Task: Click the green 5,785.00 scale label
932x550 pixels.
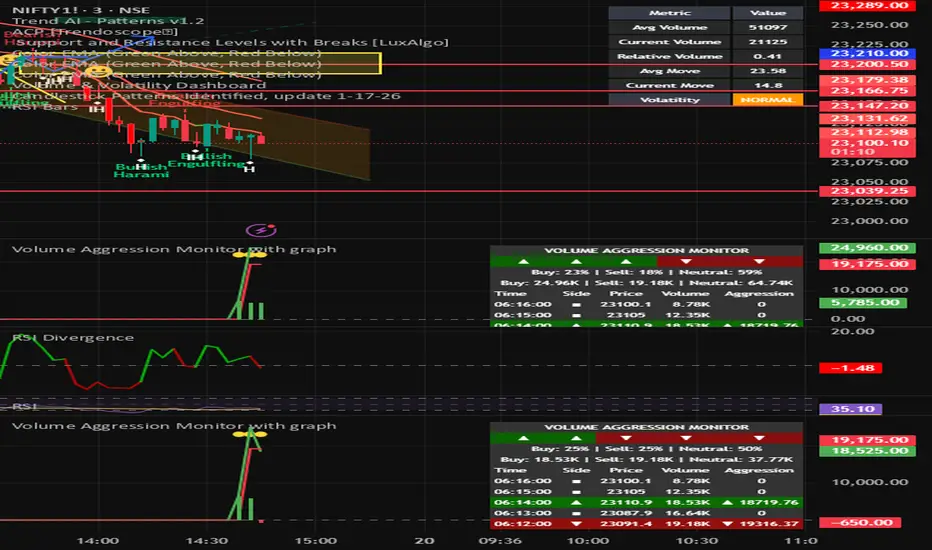Action: [864, 303]
